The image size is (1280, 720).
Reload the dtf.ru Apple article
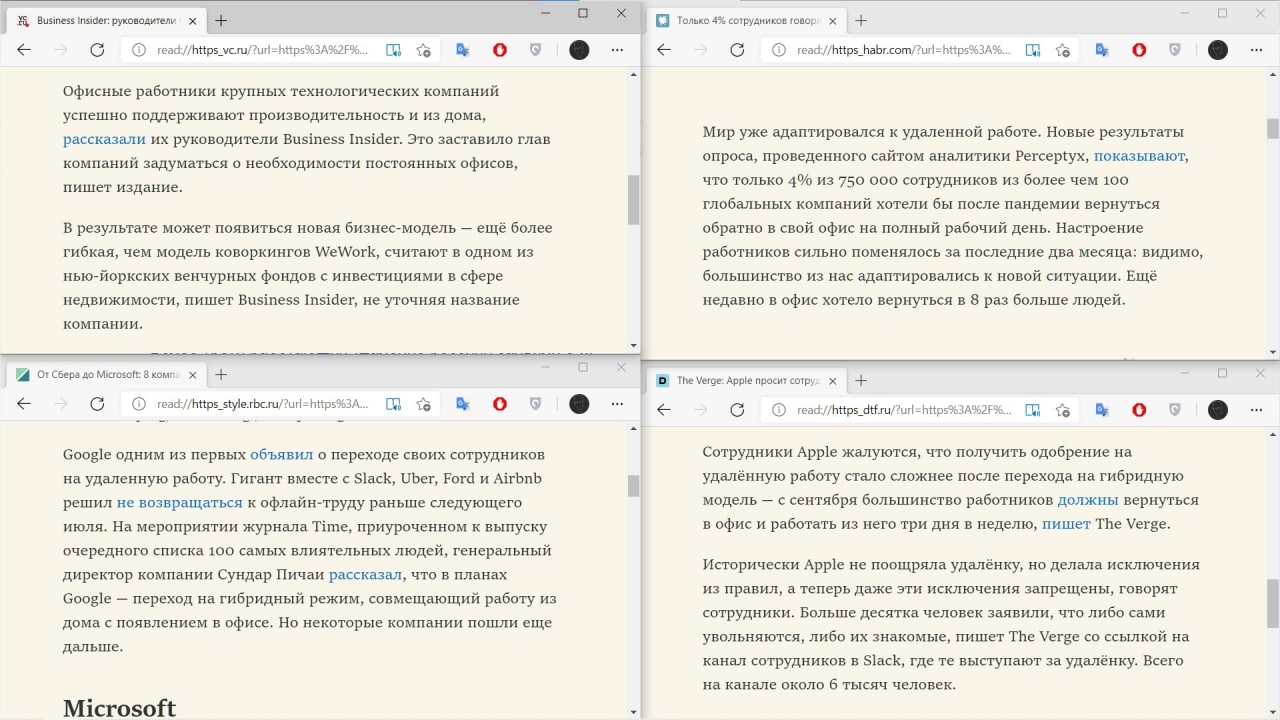(x=737, y=410)
